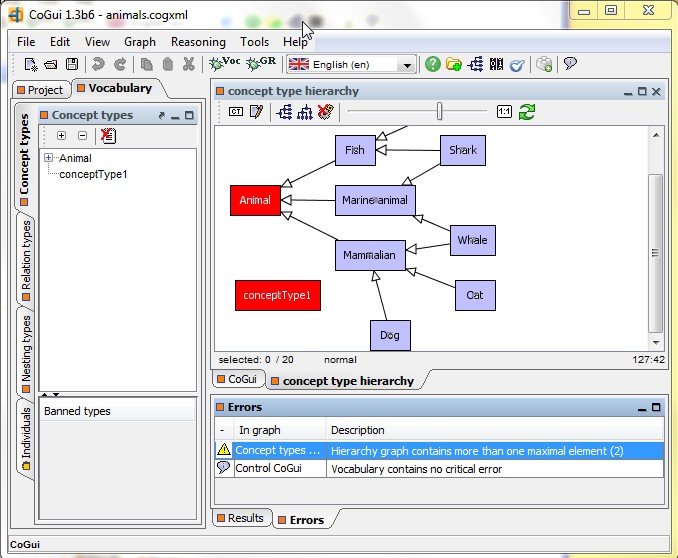Image resolution: width=678 pixels, height=558 pixels.
Task: Select the Errors bottom tab
Action: [302, 520]
